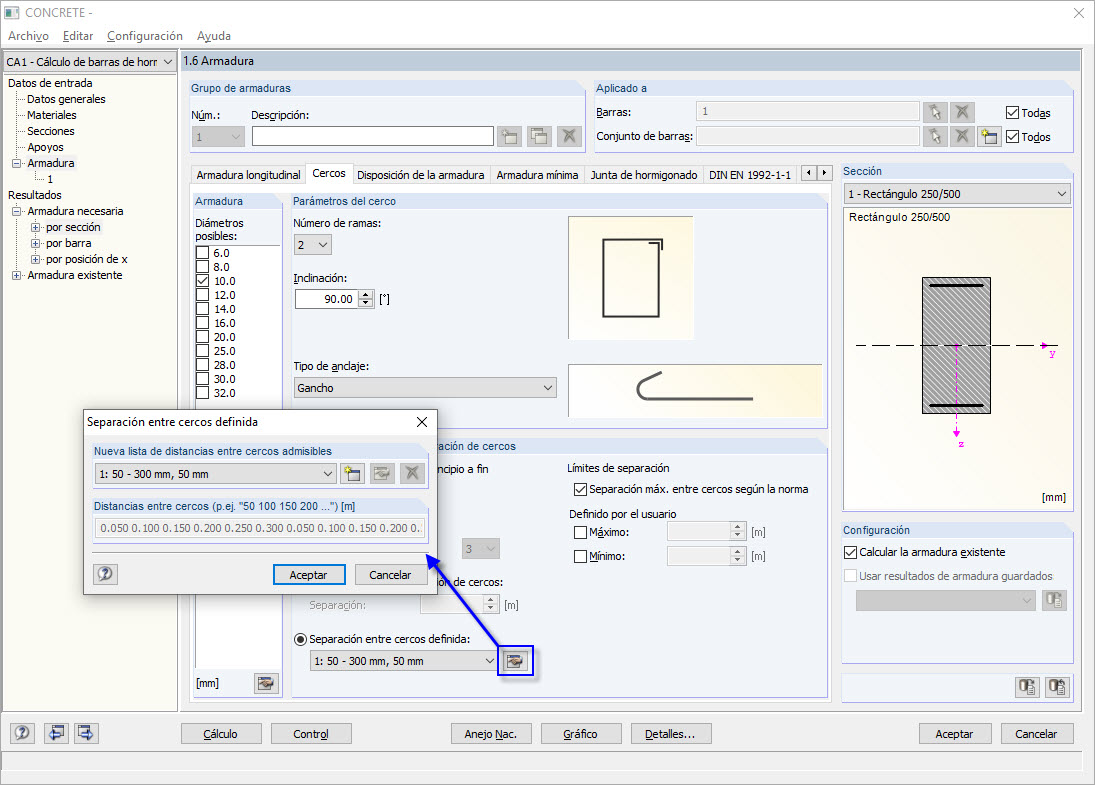The image size is (1095, 785).
Task: Check diameter 6.0 checkbox
Action: (x=203, y=253)
